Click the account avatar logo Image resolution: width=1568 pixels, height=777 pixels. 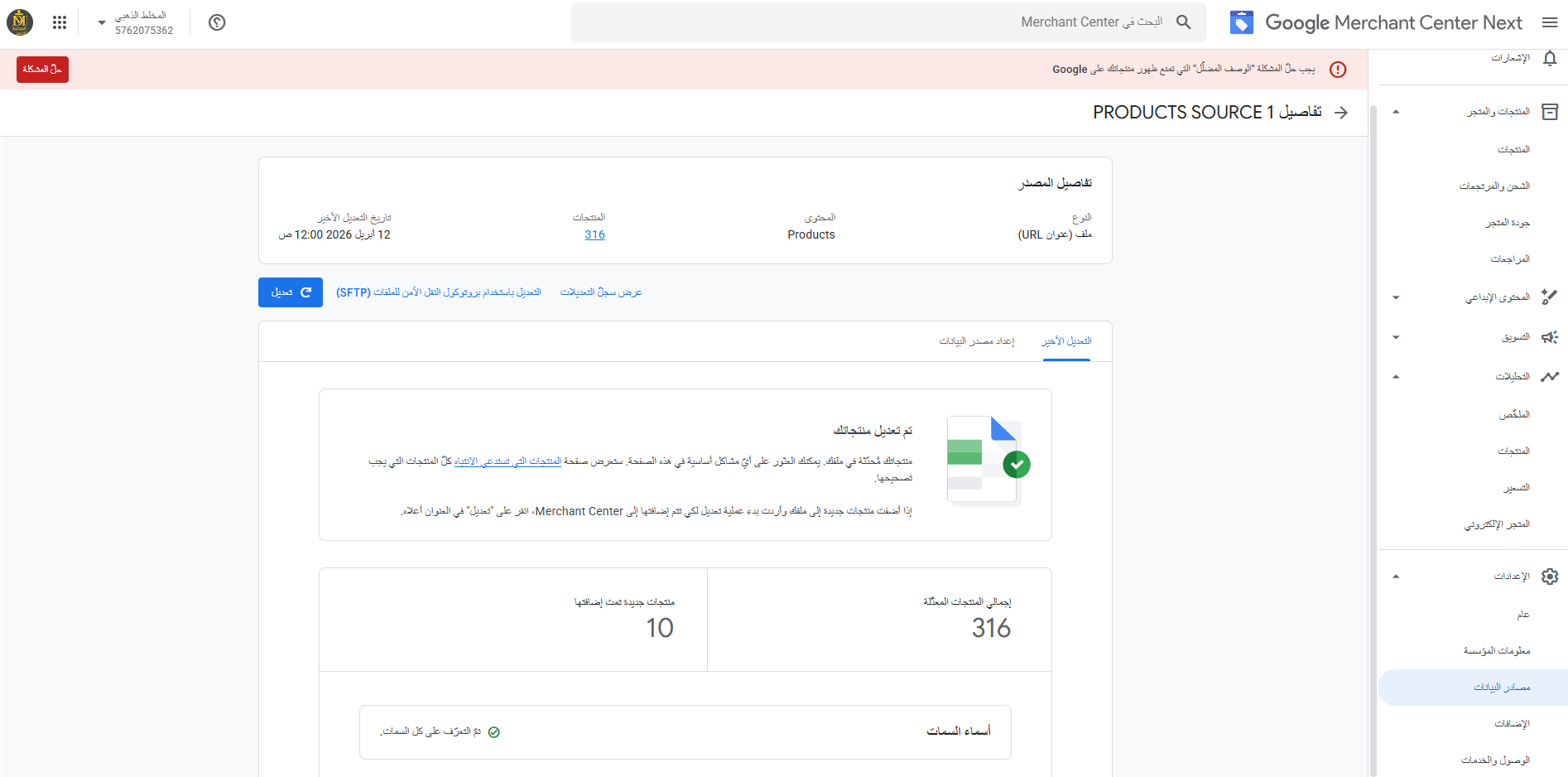point(20,22)
